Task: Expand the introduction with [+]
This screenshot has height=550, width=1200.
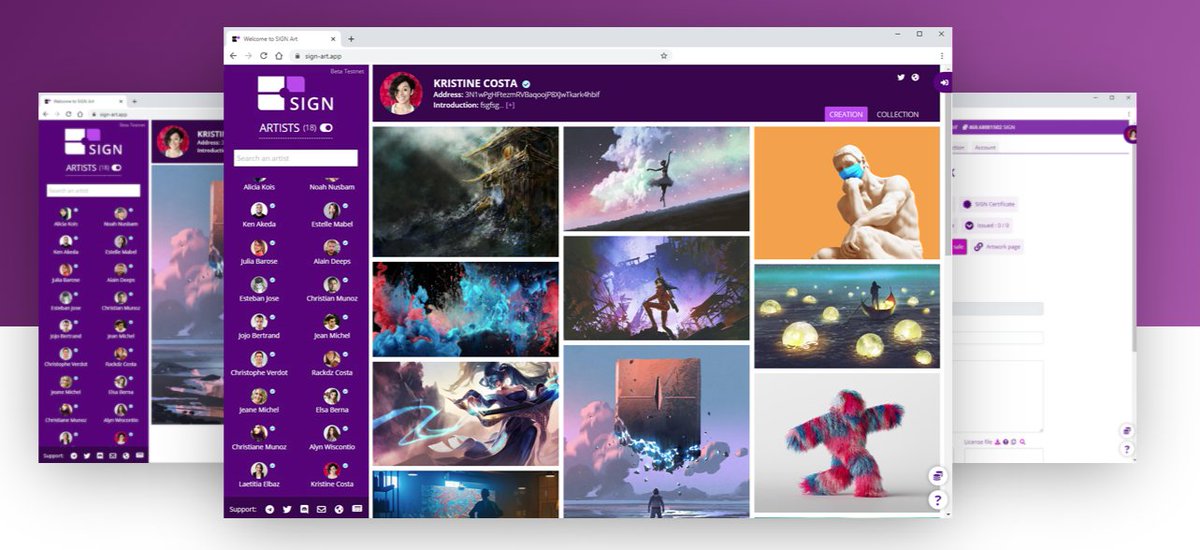Action: point(510,105)
